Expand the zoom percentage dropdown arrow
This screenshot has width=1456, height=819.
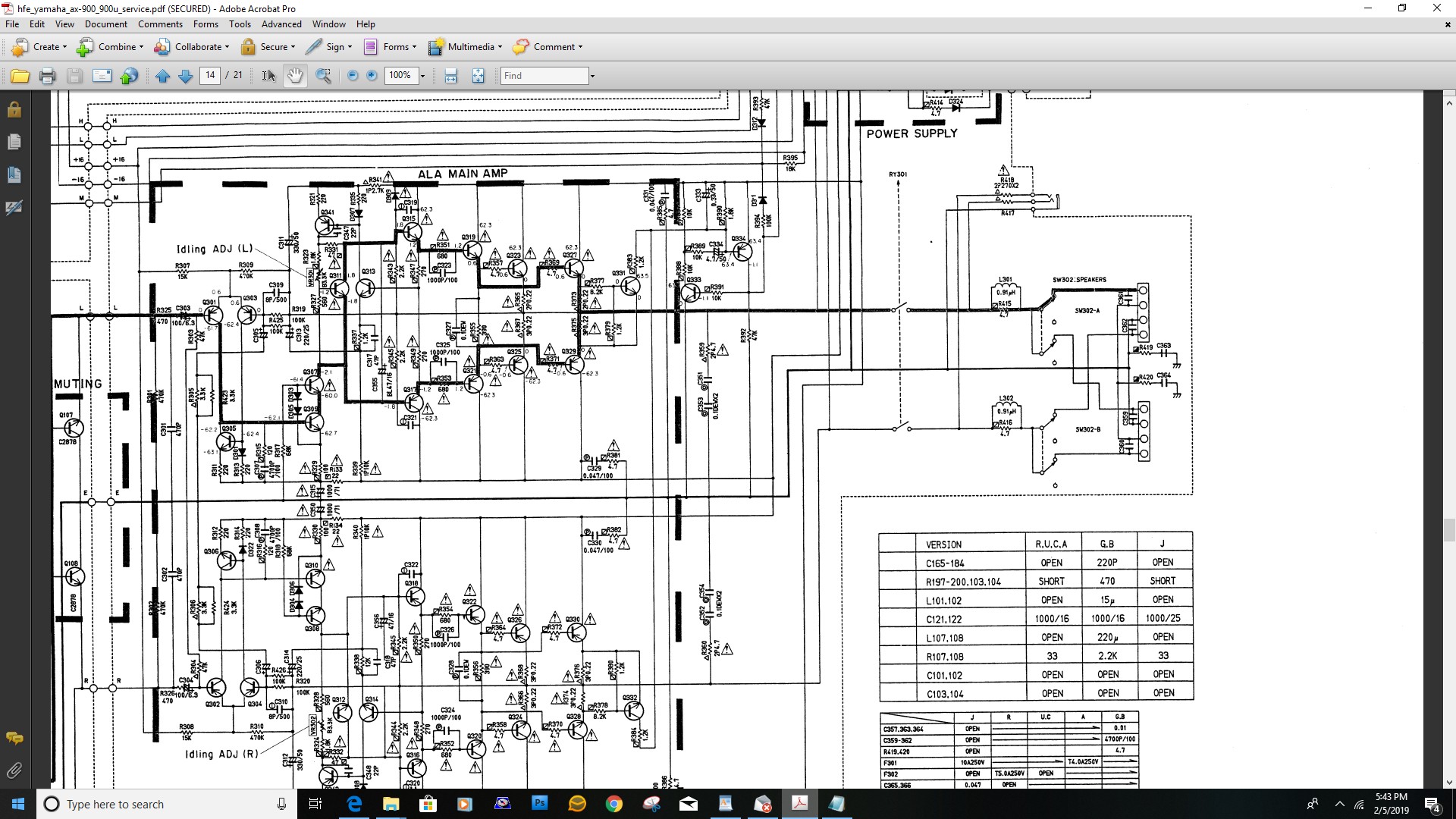422,76
